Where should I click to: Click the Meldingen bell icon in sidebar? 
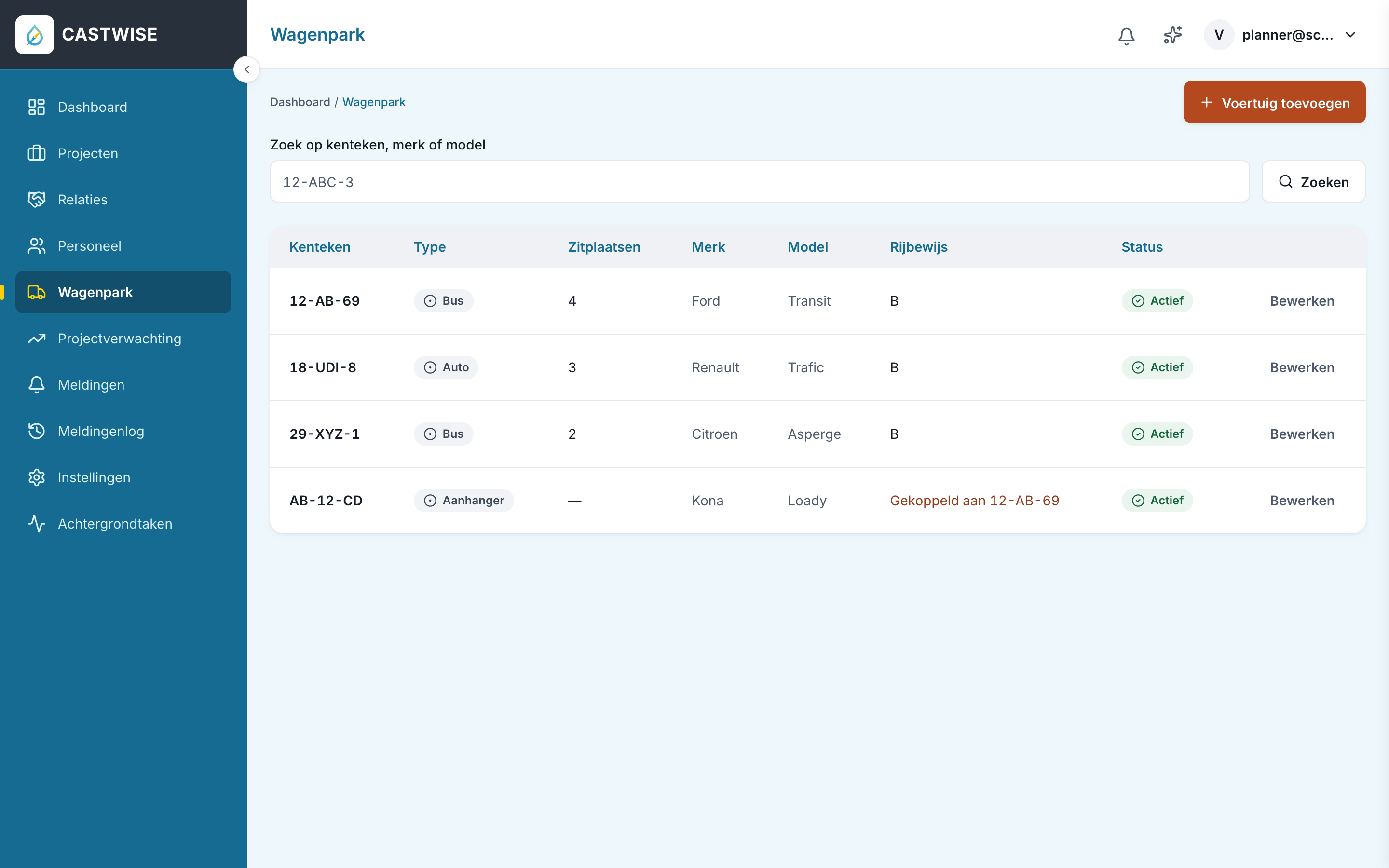point(37,385)
